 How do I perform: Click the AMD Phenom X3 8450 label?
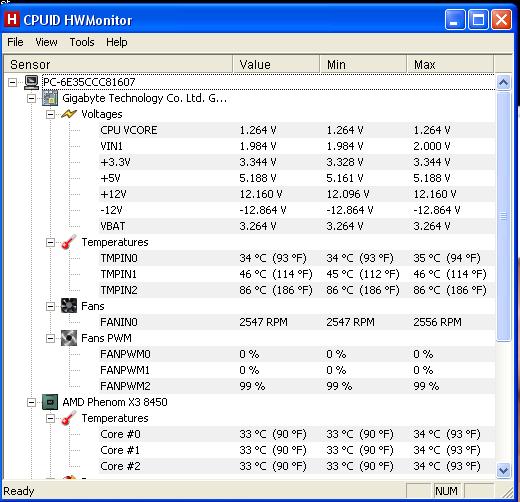(115, 402)
